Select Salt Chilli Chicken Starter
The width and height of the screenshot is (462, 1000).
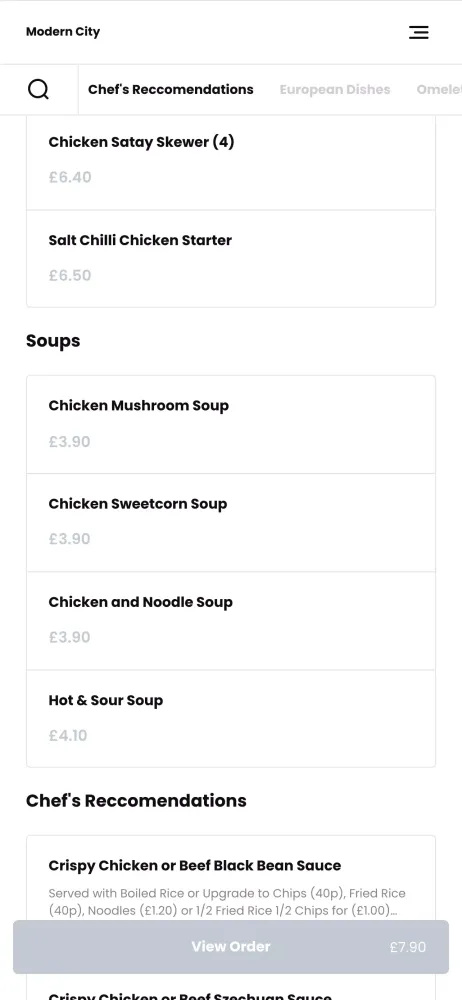coord(231,258)
